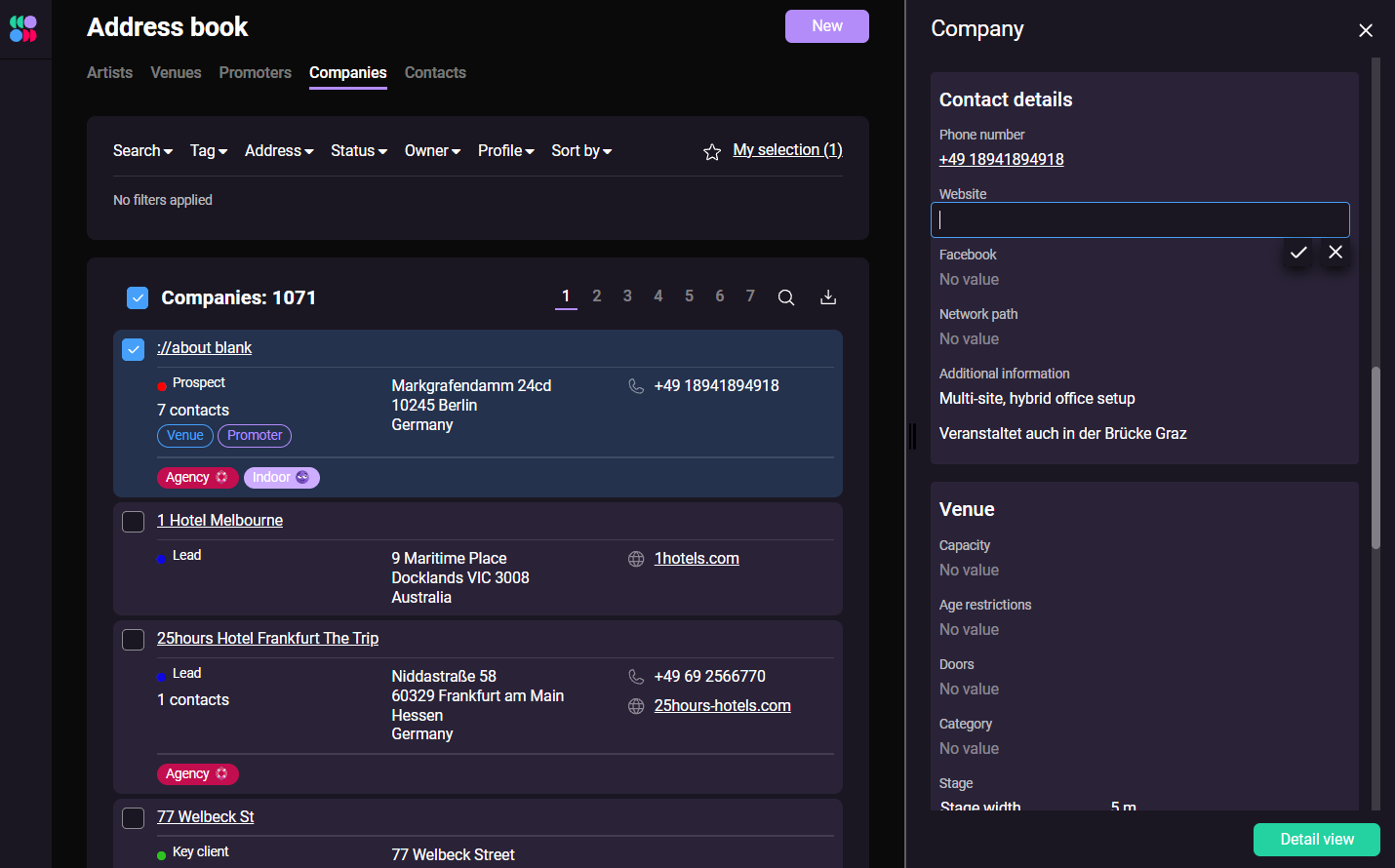Open the Owner filter dropdown
Screen dimensions: 1395x868
click(x=432, y=150)
